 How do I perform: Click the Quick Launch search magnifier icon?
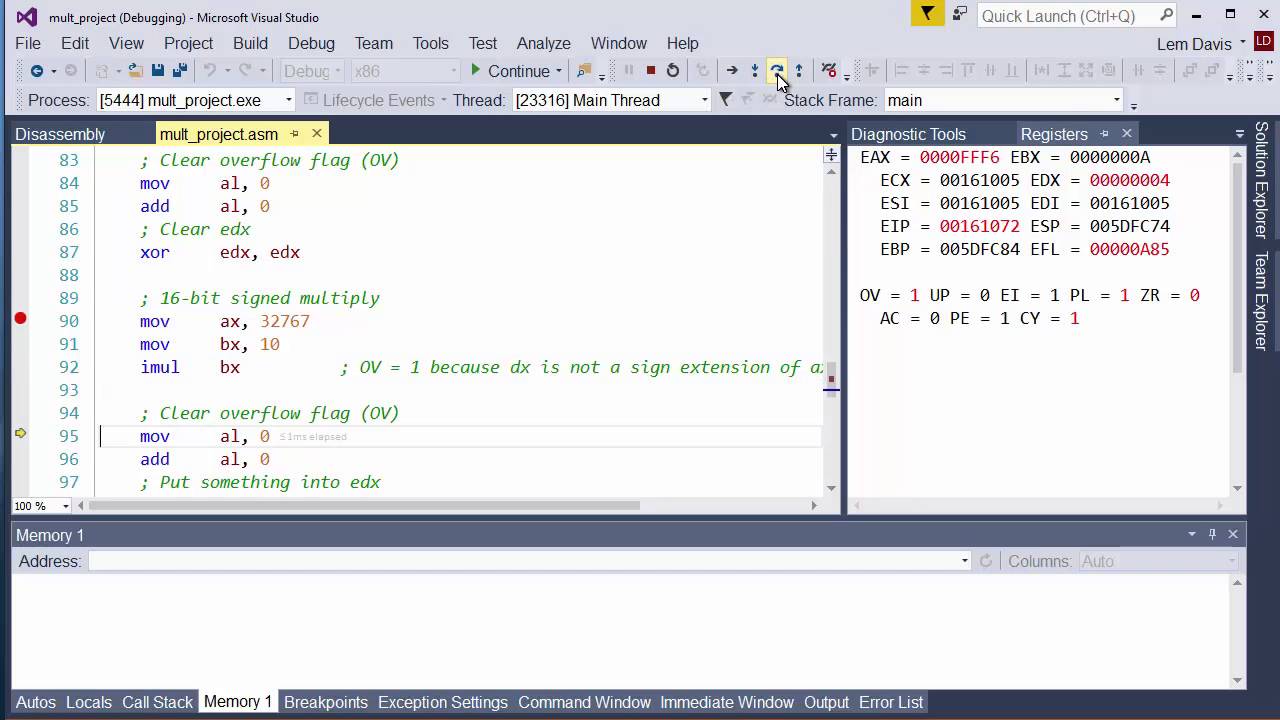click(1166, 15)
